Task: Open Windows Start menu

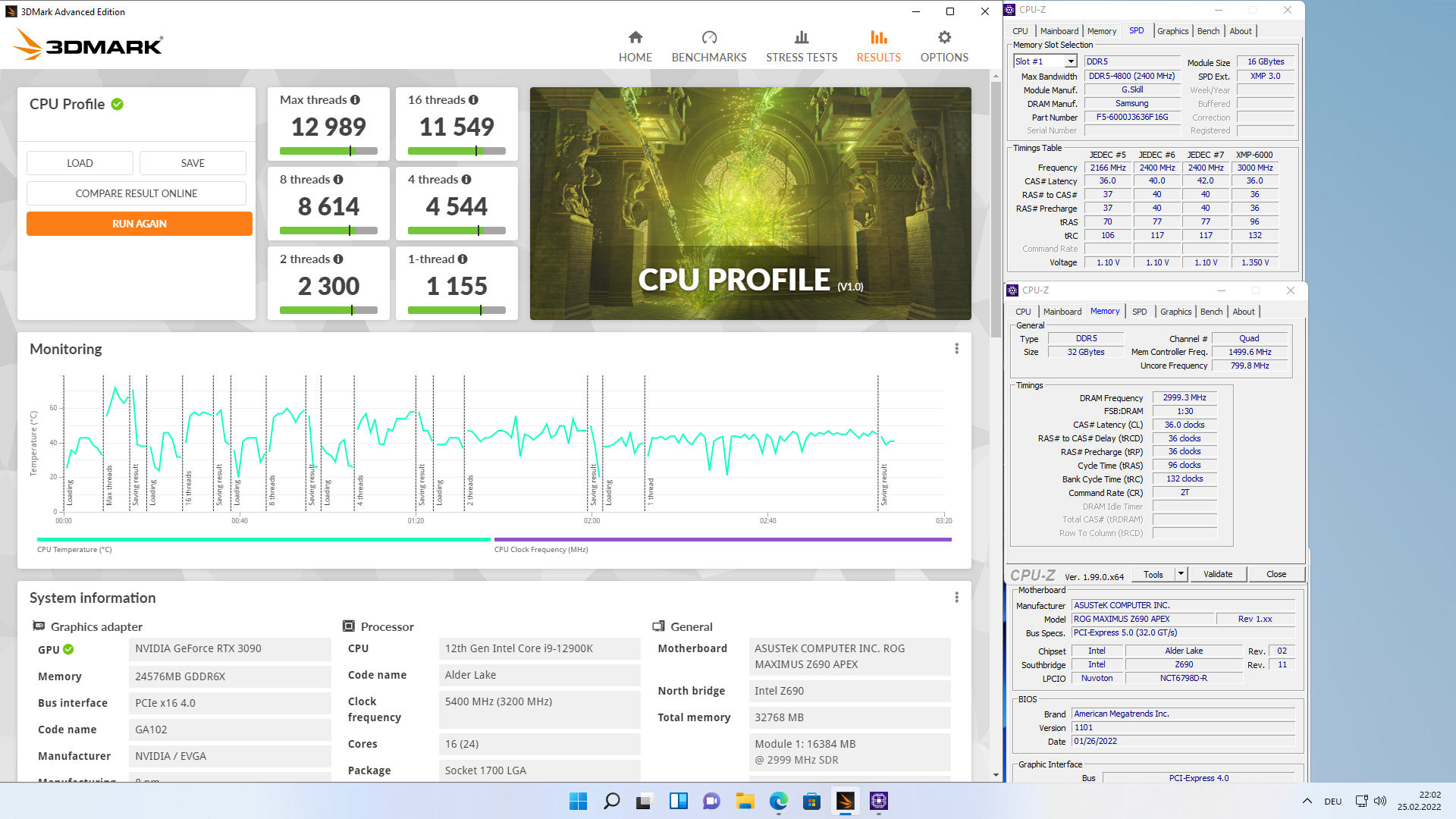Action: [x=578, y=801]
